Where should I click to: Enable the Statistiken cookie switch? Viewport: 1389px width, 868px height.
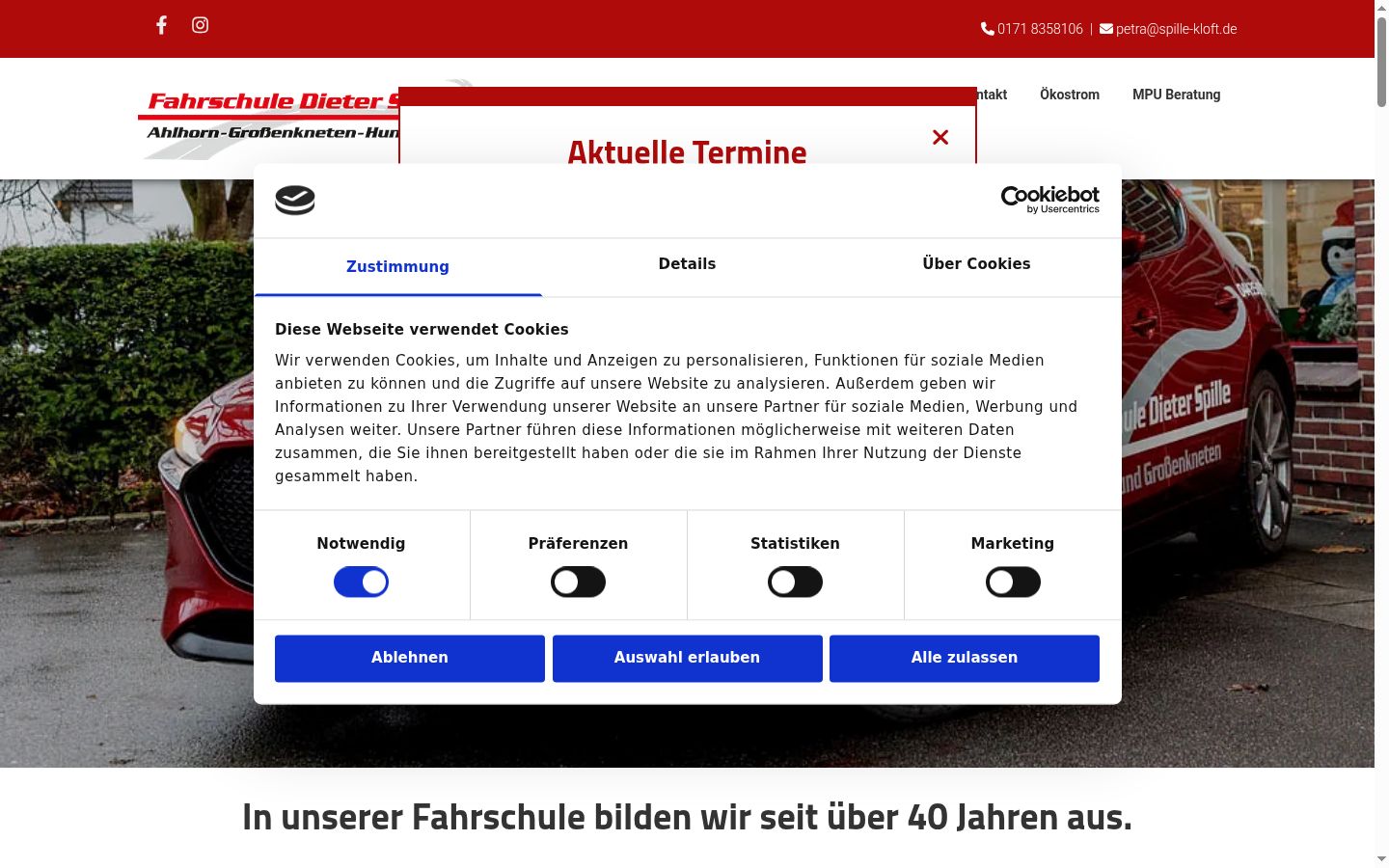(x=795, y=582)
